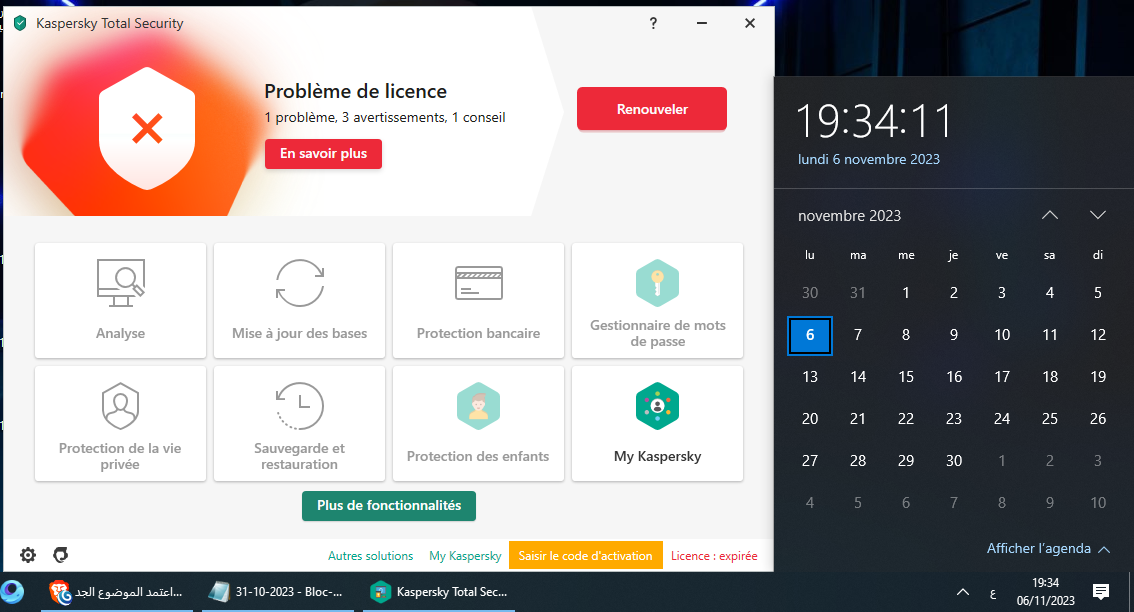The width and height of the screenshot is (1134, 612).
Task: Click the novembre 2023 calendar header
Action: 849,216
